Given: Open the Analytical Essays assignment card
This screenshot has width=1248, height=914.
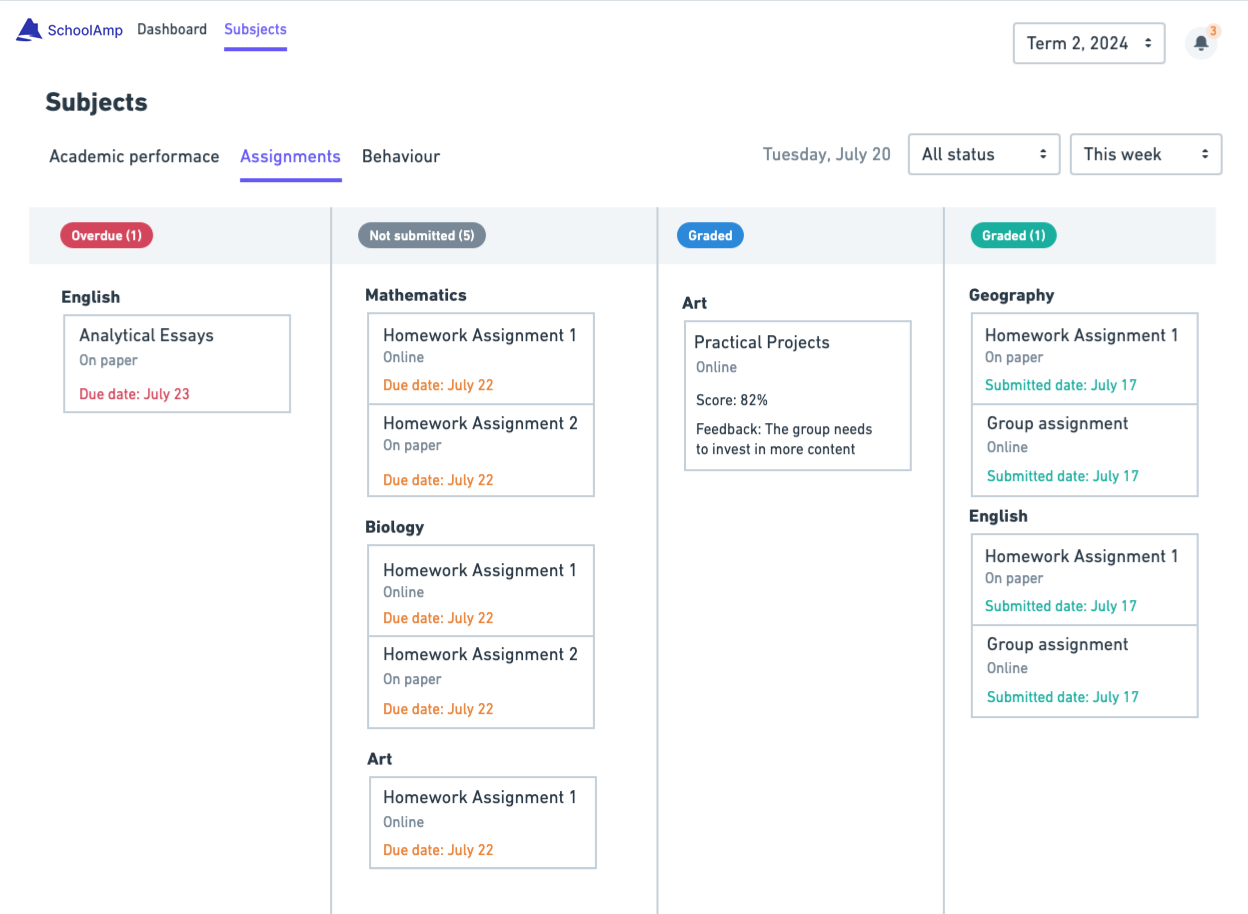Looking at the screenshot, I should (177, 363).
